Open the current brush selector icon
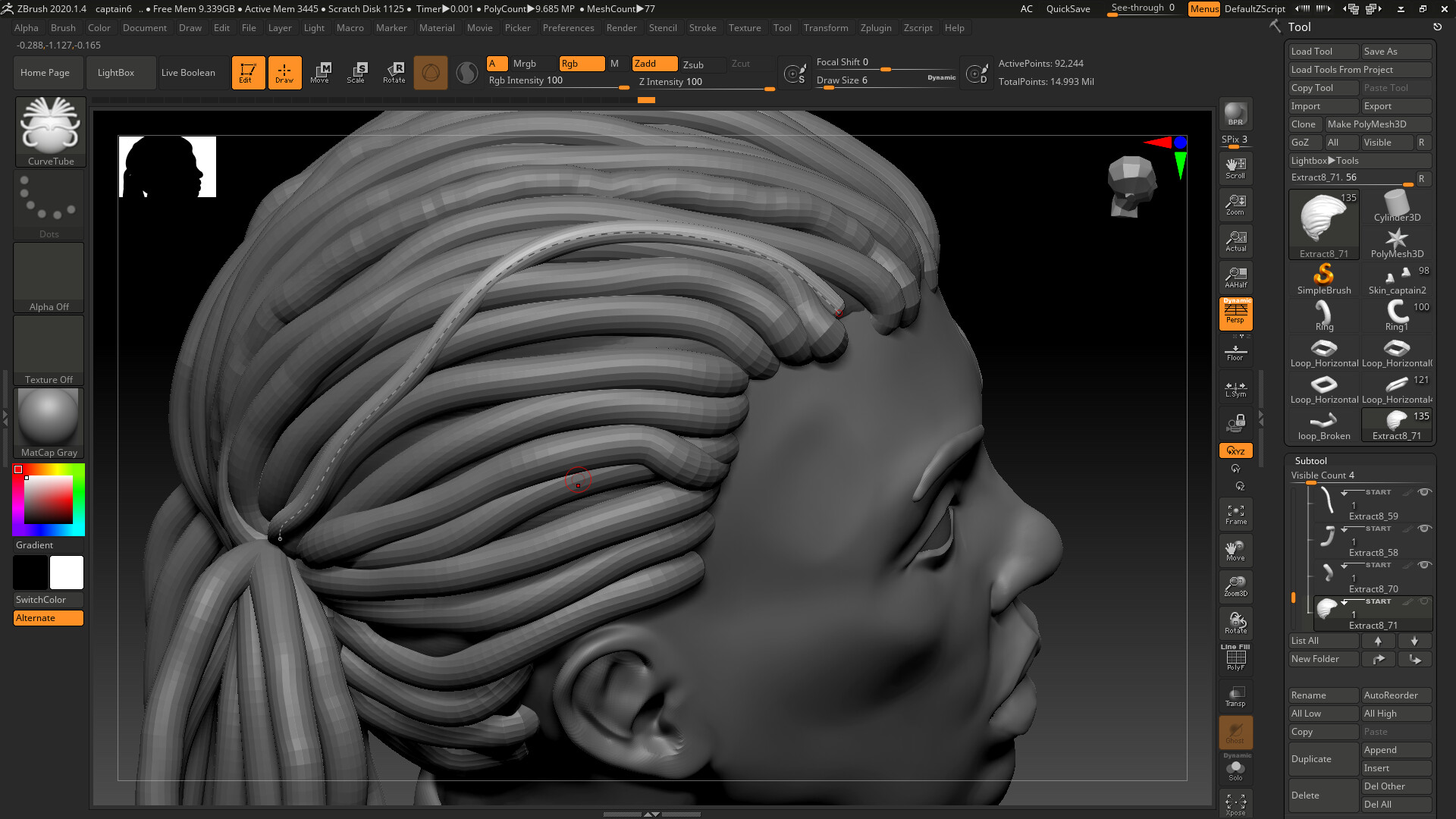1456x819 pixels. [431, 72]
